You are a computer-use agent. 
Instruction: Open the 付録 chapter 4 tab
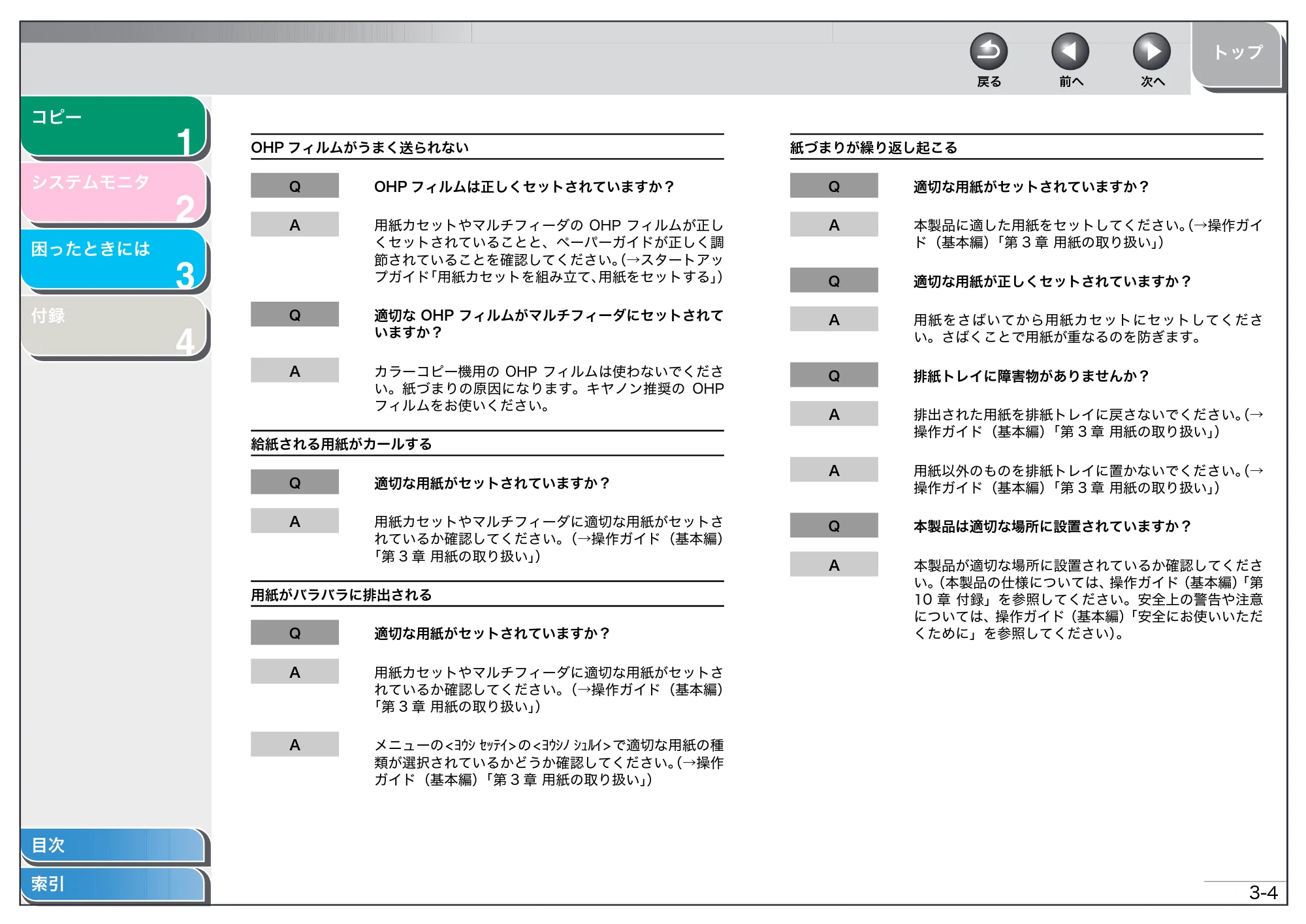[x=114, y=326]
